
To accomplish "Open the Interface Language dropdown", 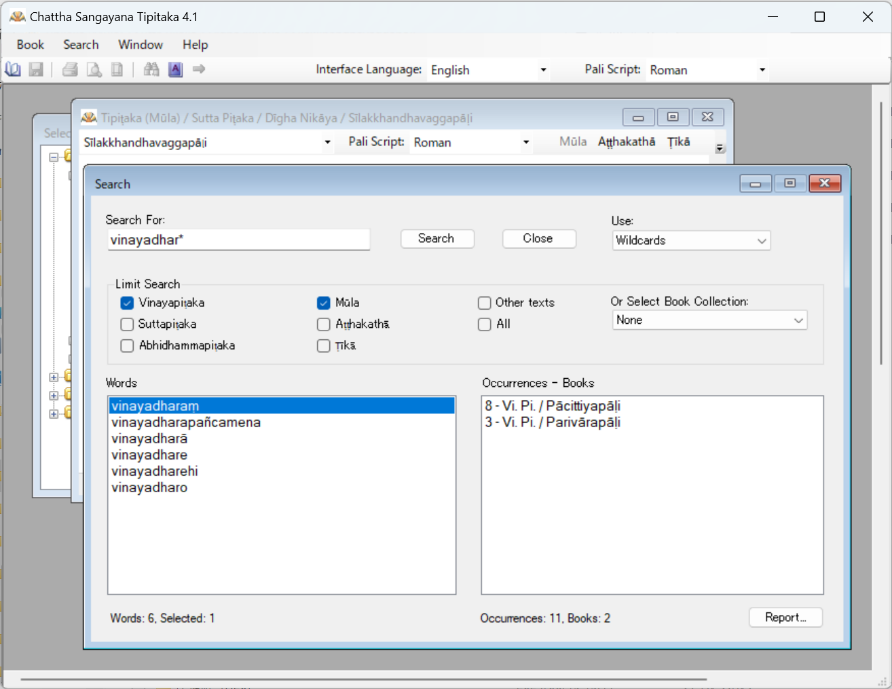I will pyautogui.click(x=543, y=70).
